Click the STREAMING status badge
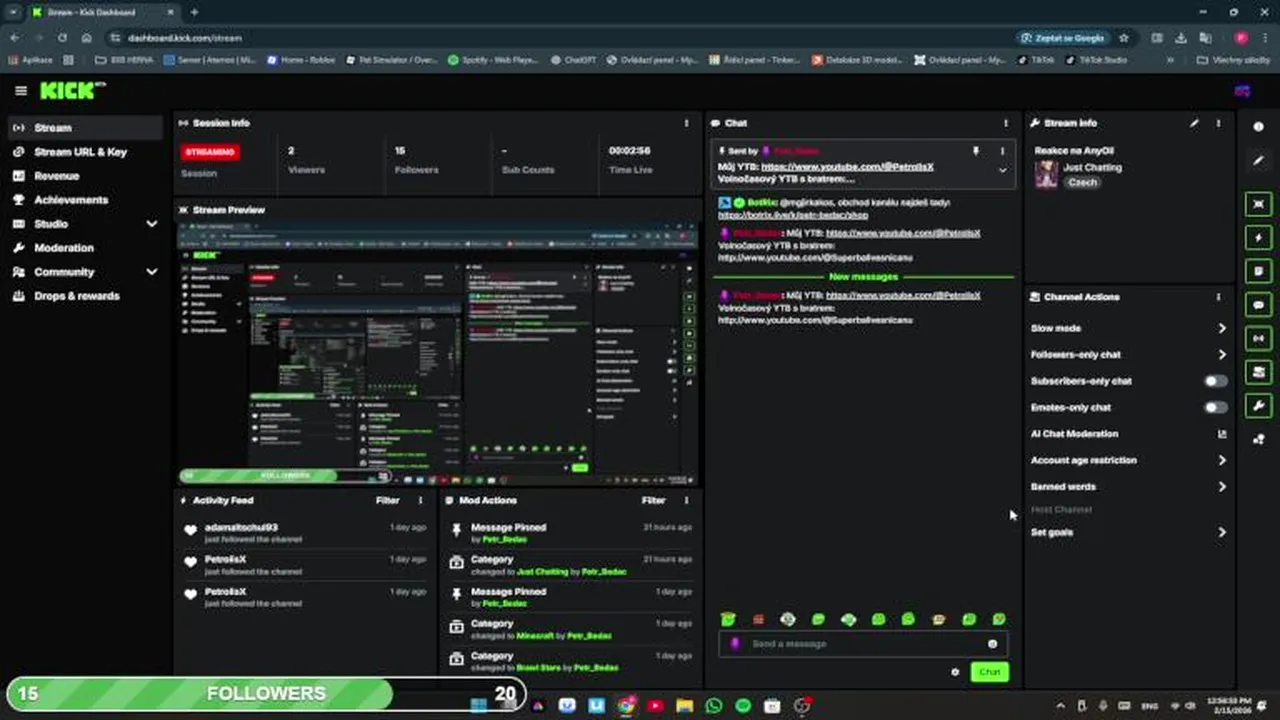This screenshot has height=720, width=1280. [210, 152]
